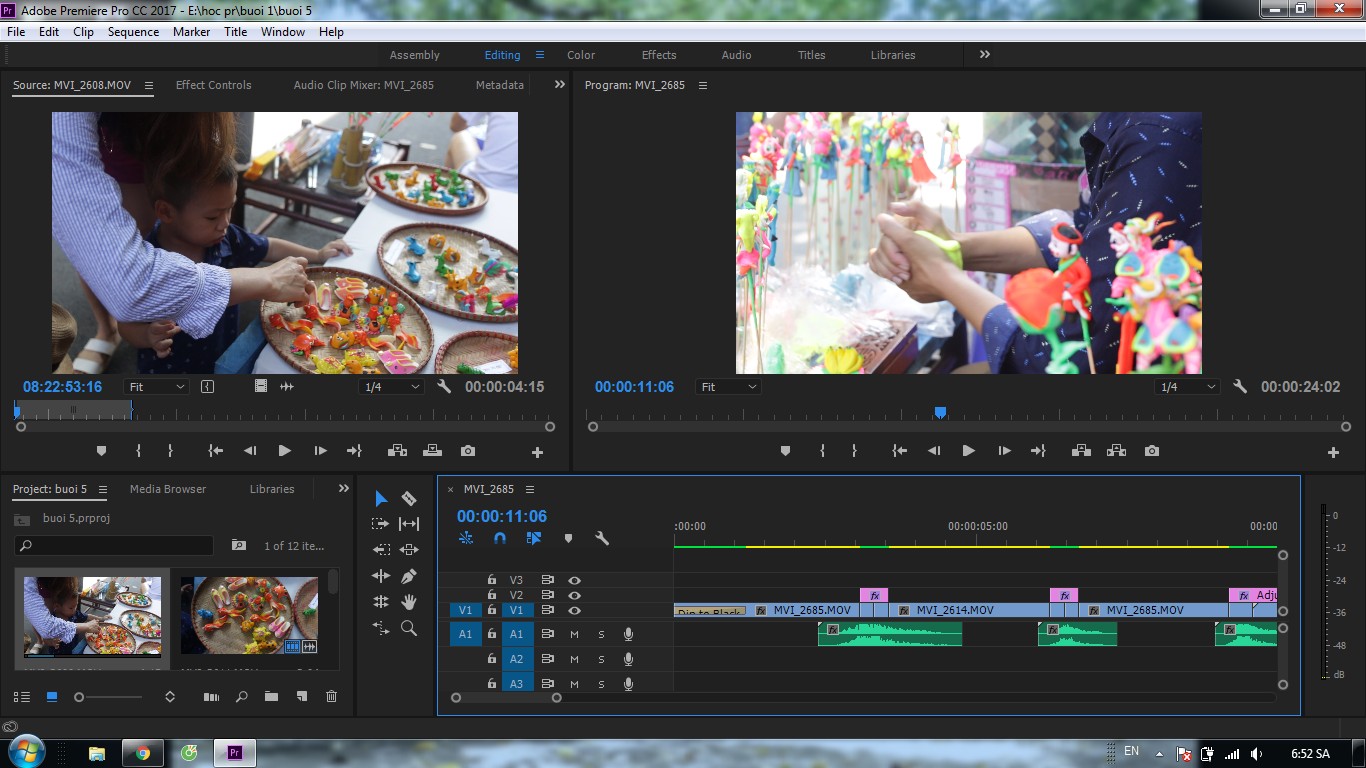Switch to the Audio workspace

tap(737, 55)
